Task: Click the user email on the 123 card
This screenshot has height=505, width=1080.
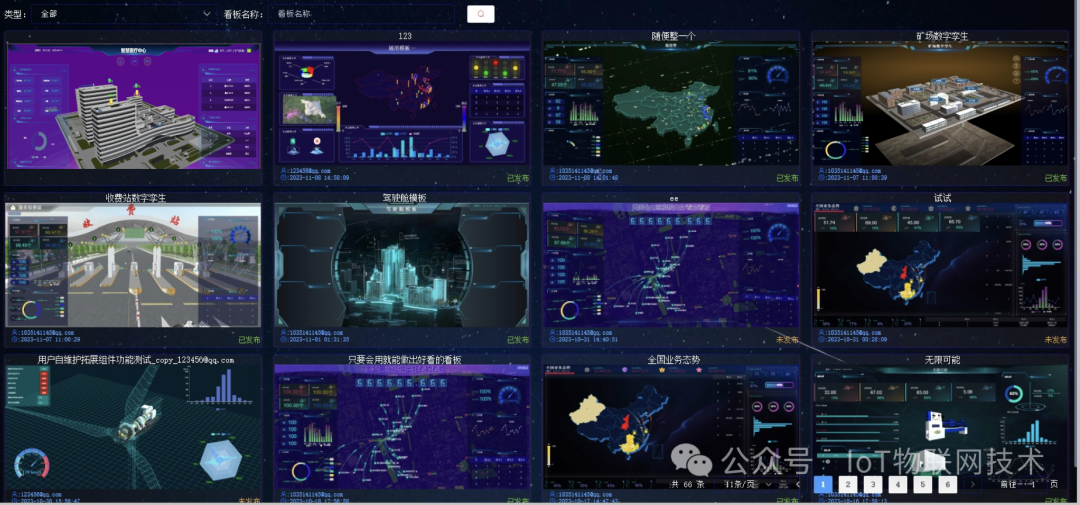Action: pos(309,170)
